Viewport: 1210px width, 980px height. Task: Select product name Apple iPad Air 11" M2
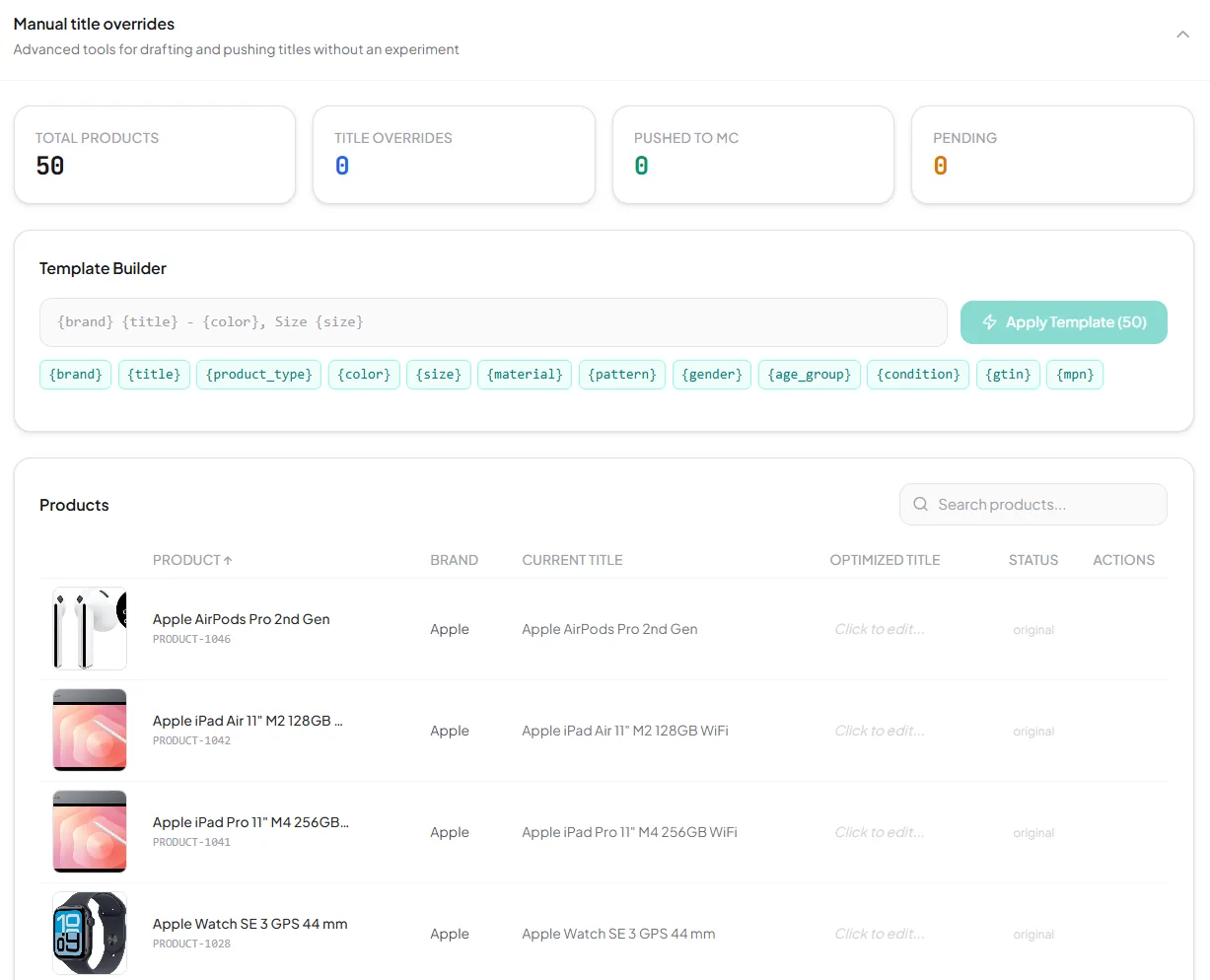[248, 721]
